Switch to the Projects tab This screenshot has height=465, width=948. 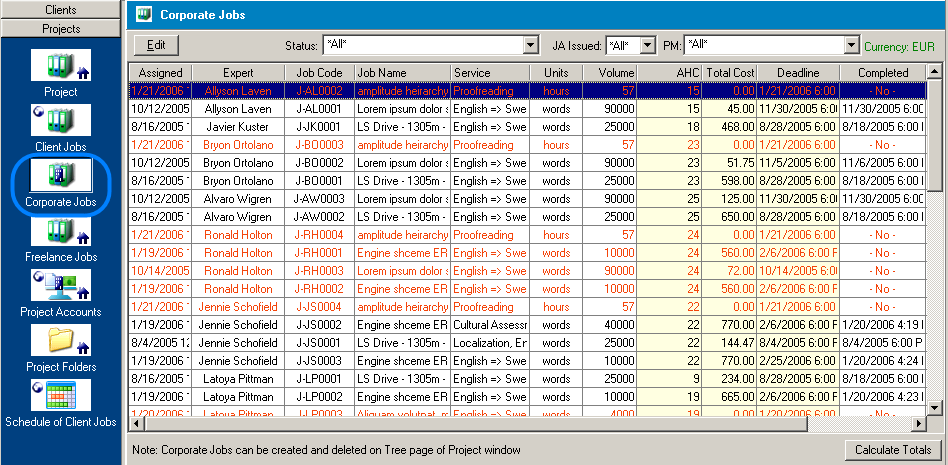(x=61, y=28)
